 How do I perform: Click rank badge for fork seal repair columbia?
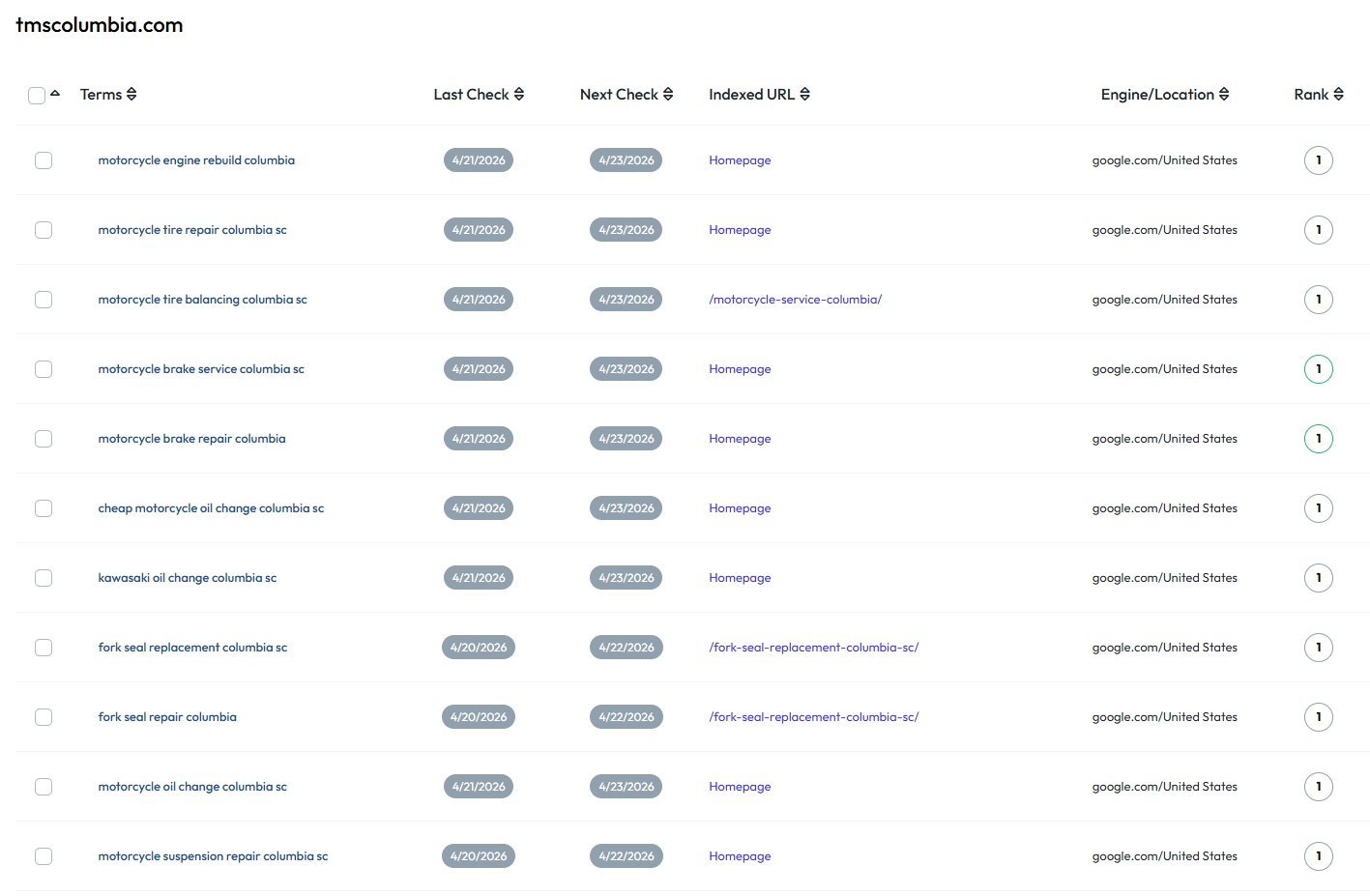click(1318, 717)
